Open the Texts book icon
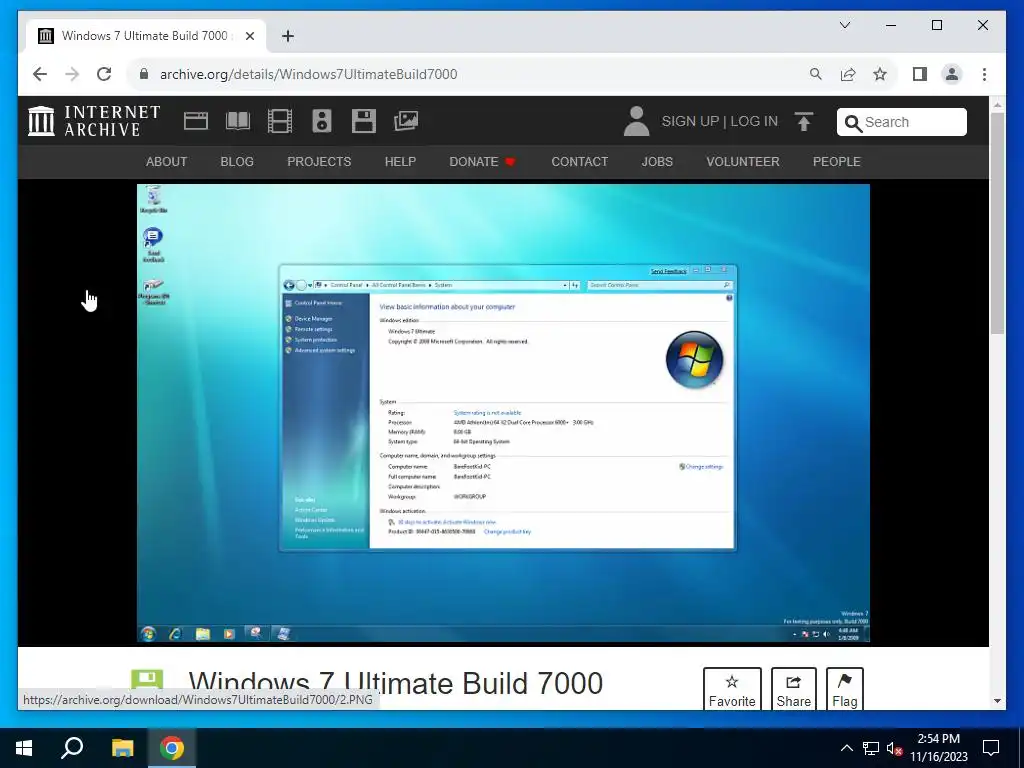Image resolution: width=1024 pixels, height=768 pixels. click(238, 121)
